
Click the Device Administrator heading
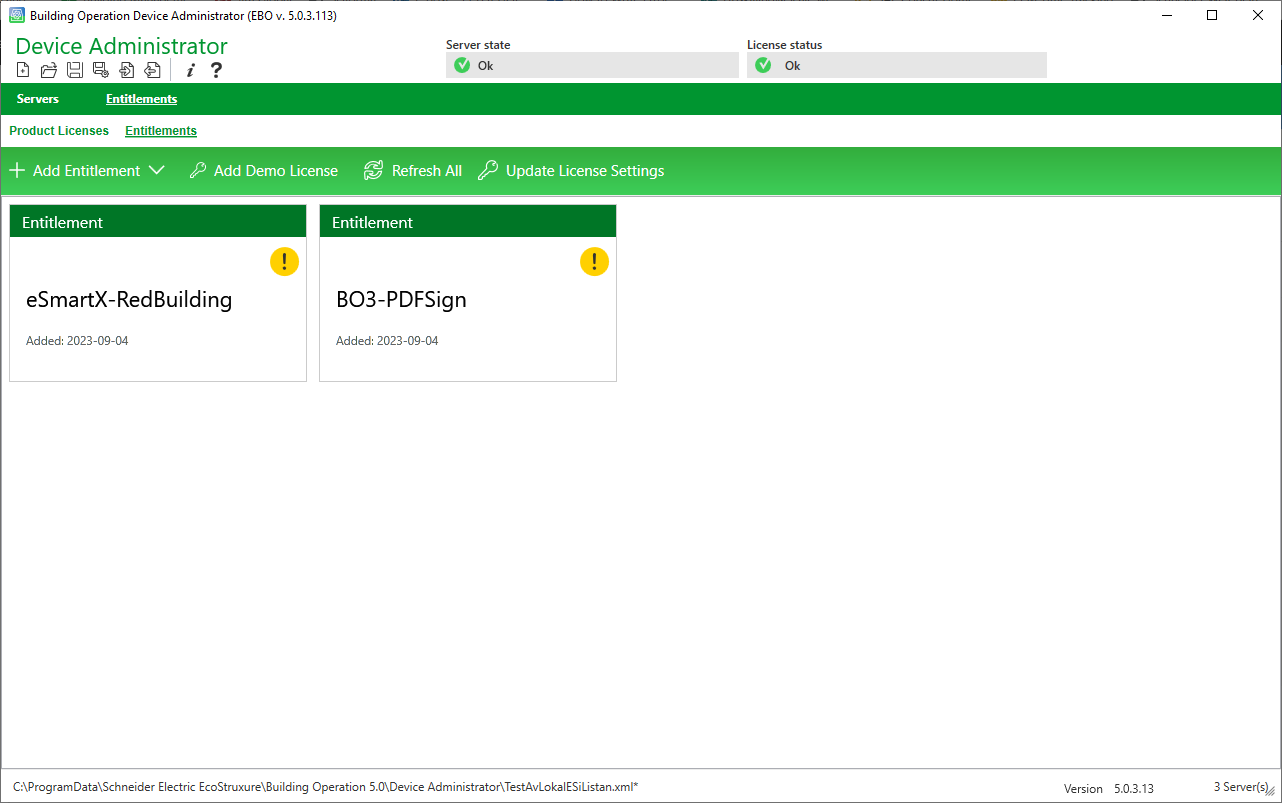click(x=122, y=46)
